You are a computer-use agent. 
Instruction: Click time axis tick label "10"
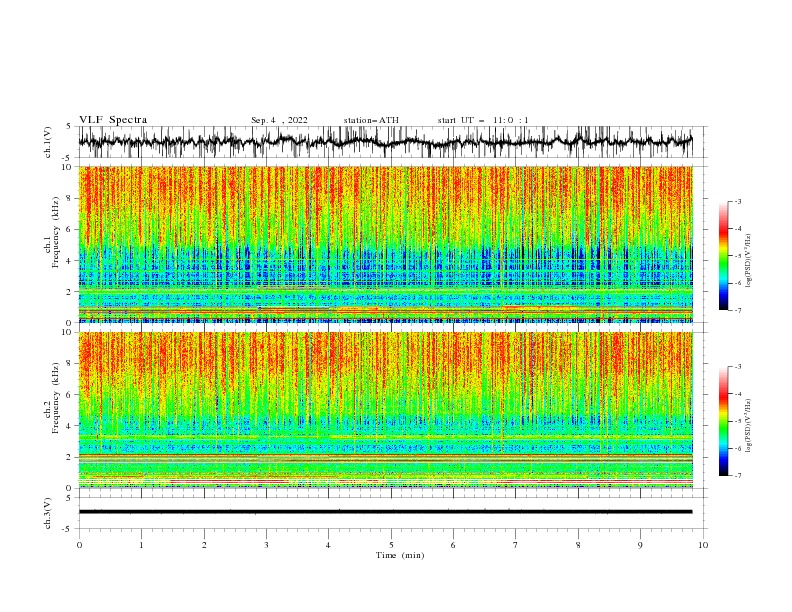coord(703,545)
